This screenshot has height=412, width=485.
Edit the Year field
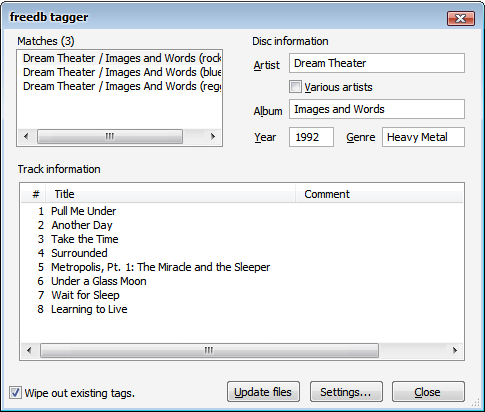[311, 137]
